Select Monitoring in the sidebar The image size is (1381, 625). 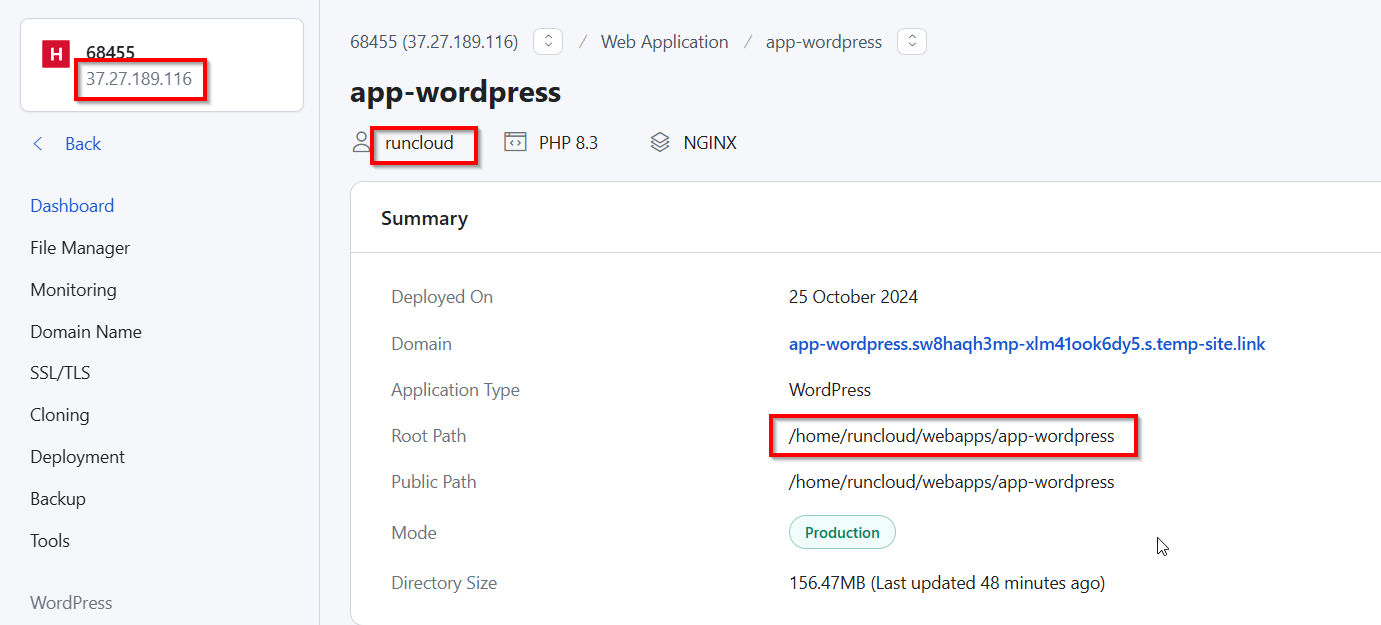coord(73,290)
